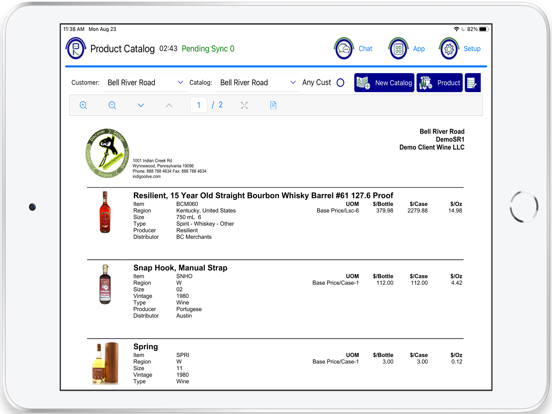Go to next page with down chevron

click(x=141, y=105)
